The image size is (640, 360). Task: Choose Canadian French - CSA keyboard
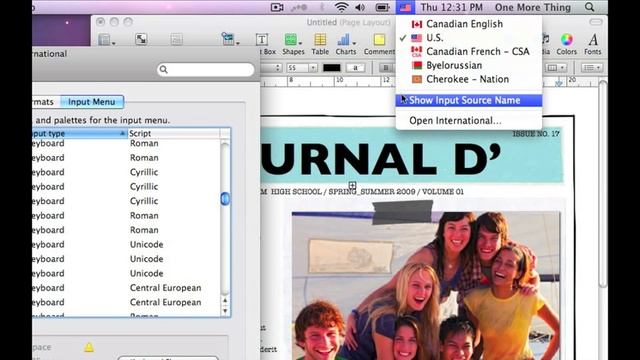coord(469,52)
